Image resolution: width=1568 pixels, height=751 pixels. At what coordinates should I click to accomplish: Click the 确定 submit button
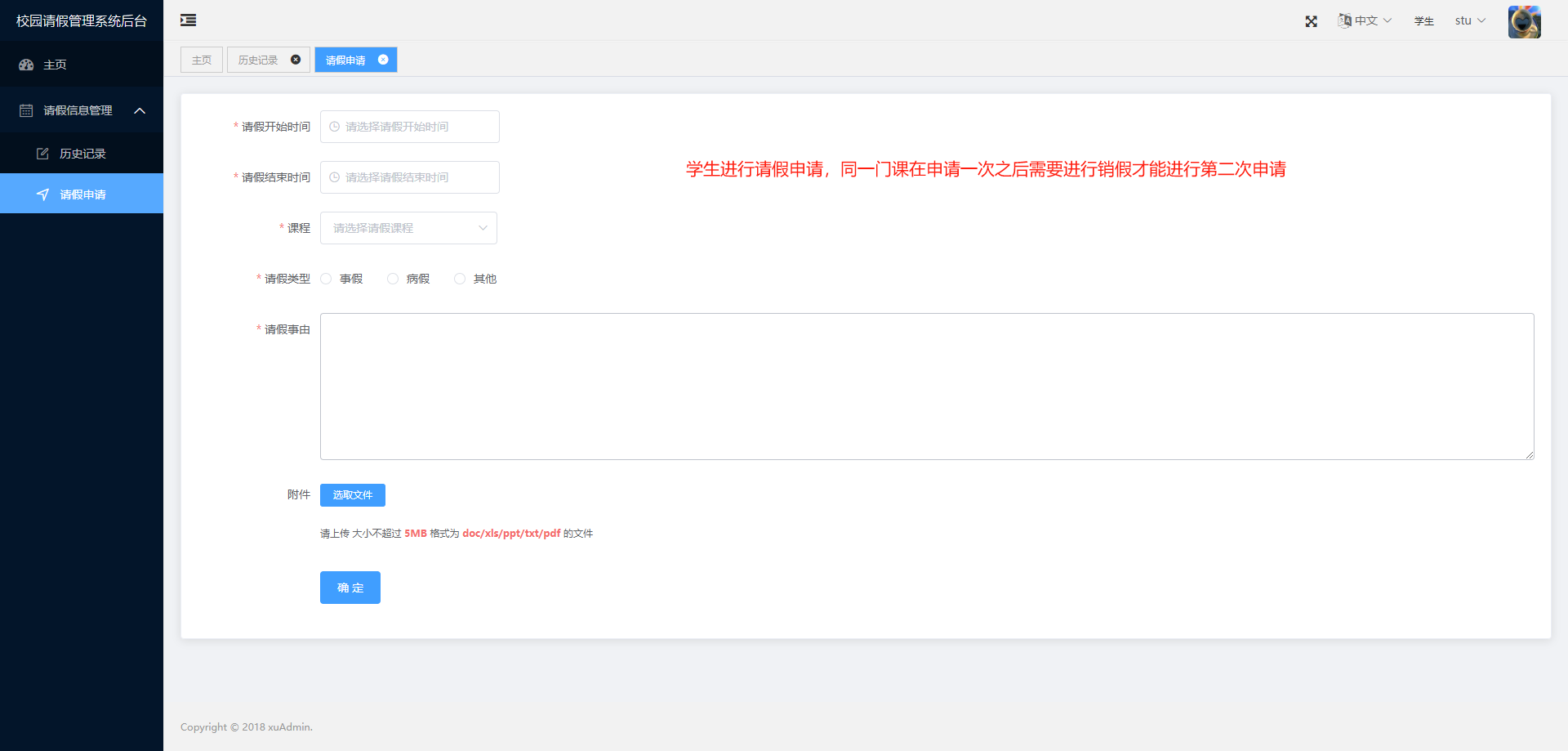350,587
